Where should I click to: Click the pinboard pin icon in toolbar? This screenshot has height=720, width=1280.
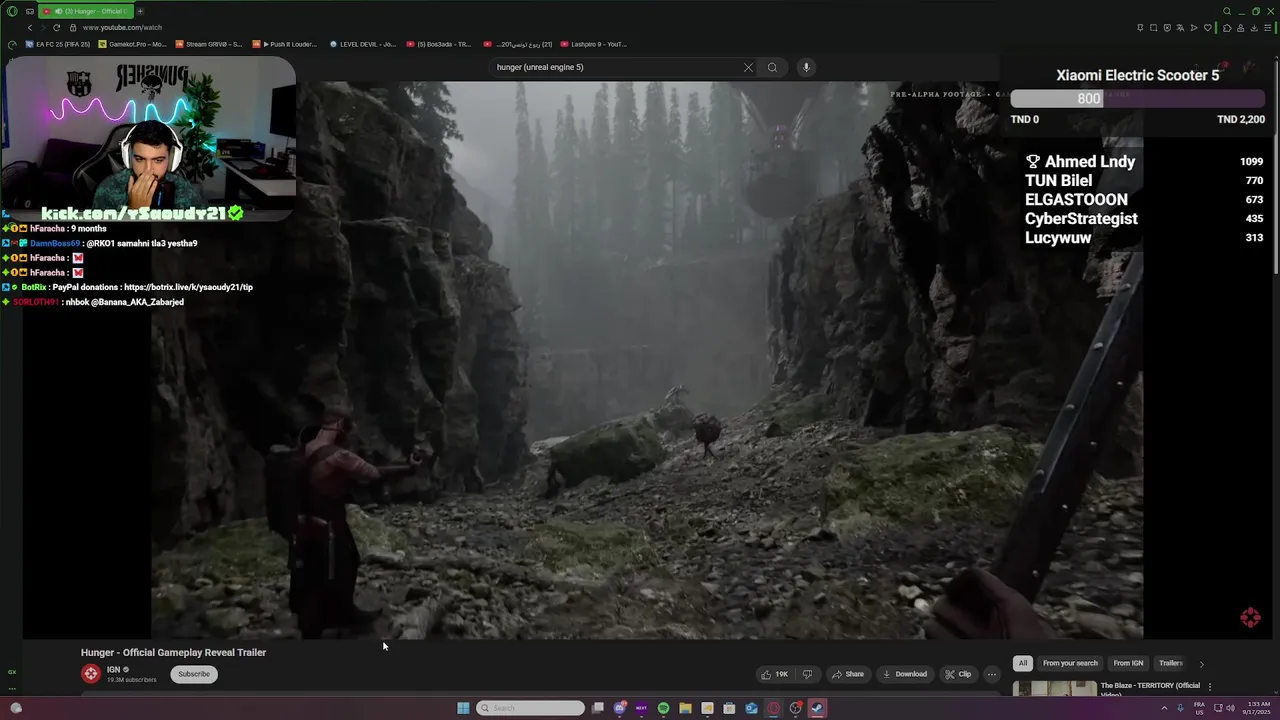click(1140, 28)
